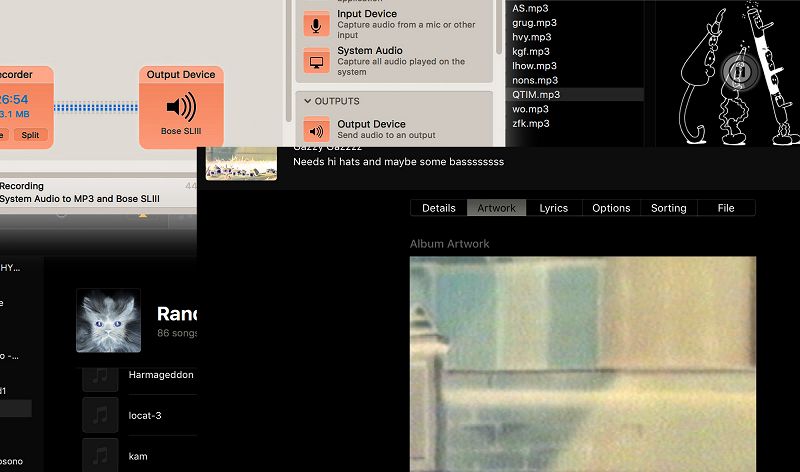Image resolution: width=800 pixels, height=472 pixels.
Task: Click the song thumbnail in the info header
Action: pyautogui.click(x=241, y=162)
